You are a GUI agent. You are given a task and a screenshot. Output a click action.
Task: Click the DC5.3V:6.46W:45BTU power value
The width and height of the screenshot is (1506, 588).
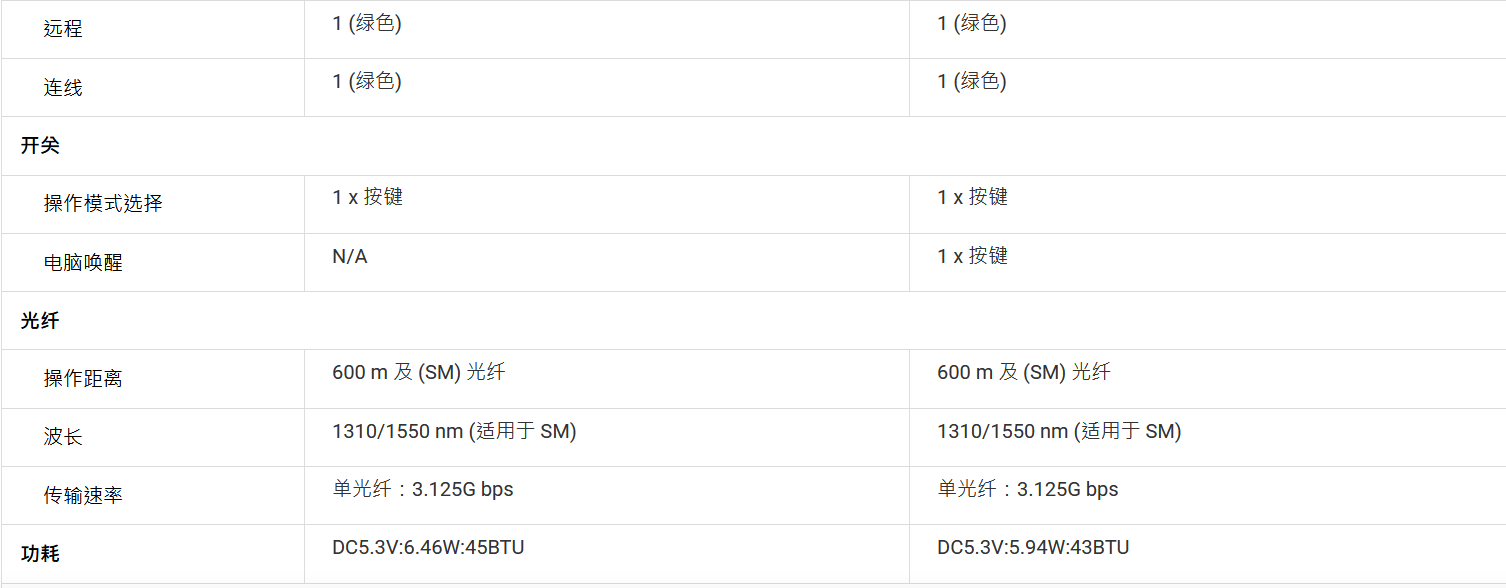pos(428,547)
